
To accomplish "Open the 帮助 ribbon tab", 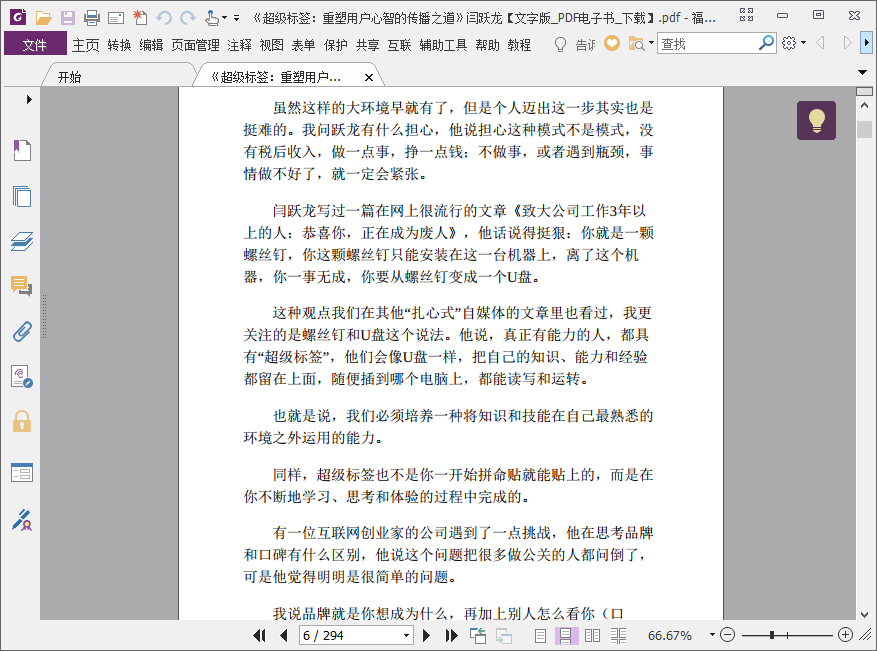I will point(487,45).
